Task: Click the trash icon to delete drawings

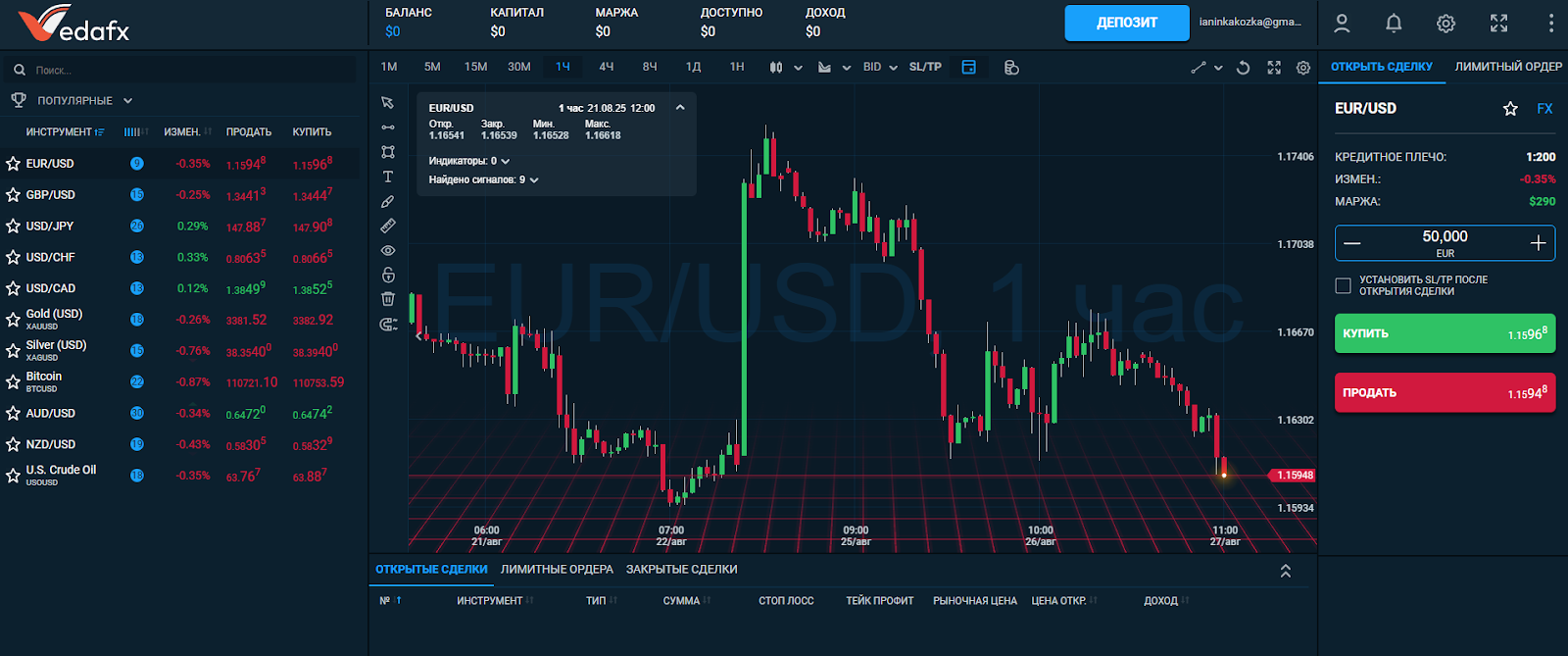Action: pyautogui.click(x=388, y=299)
